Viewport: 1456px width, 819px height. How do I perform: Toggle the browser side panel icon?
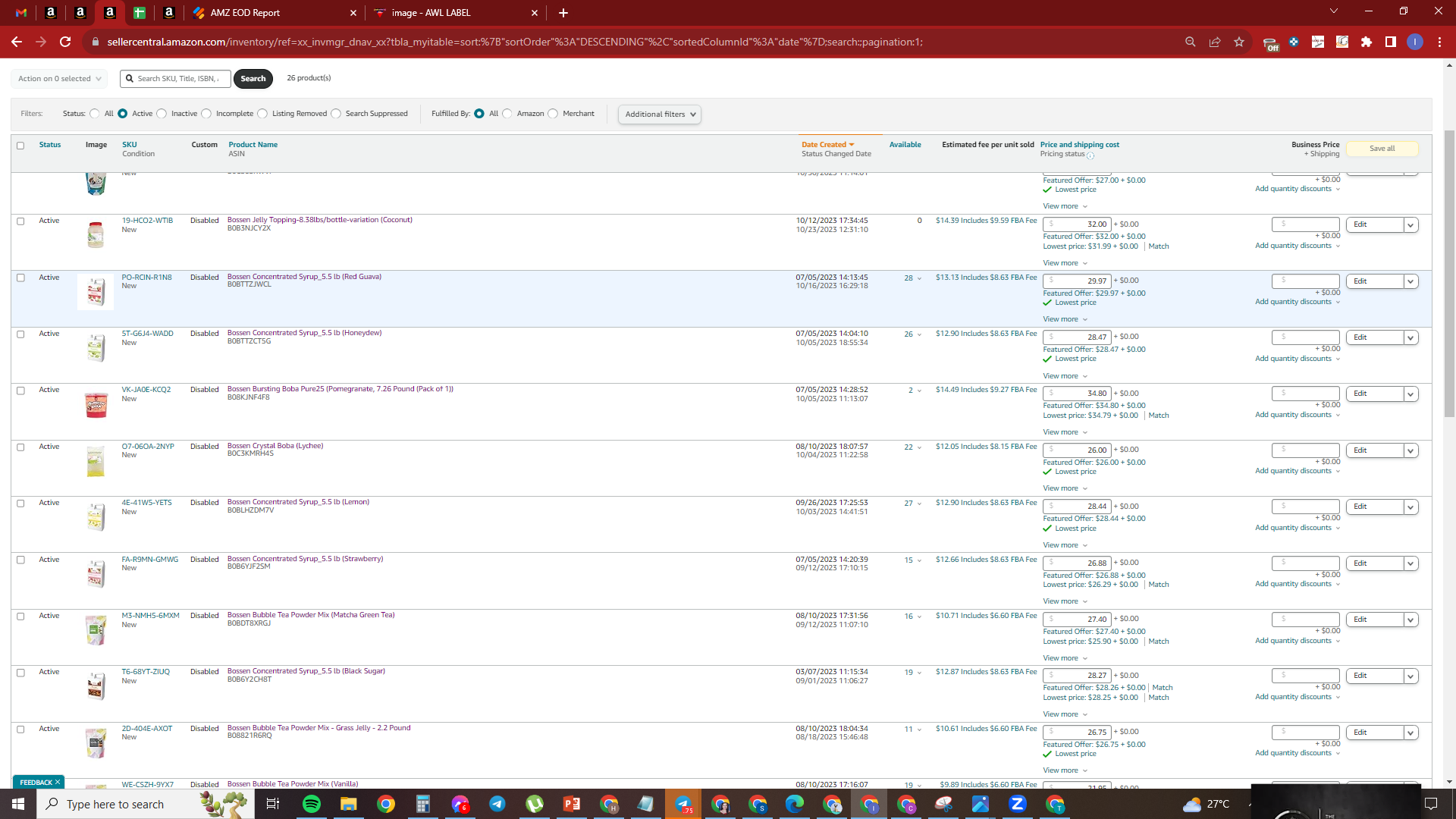(1391, 42)
